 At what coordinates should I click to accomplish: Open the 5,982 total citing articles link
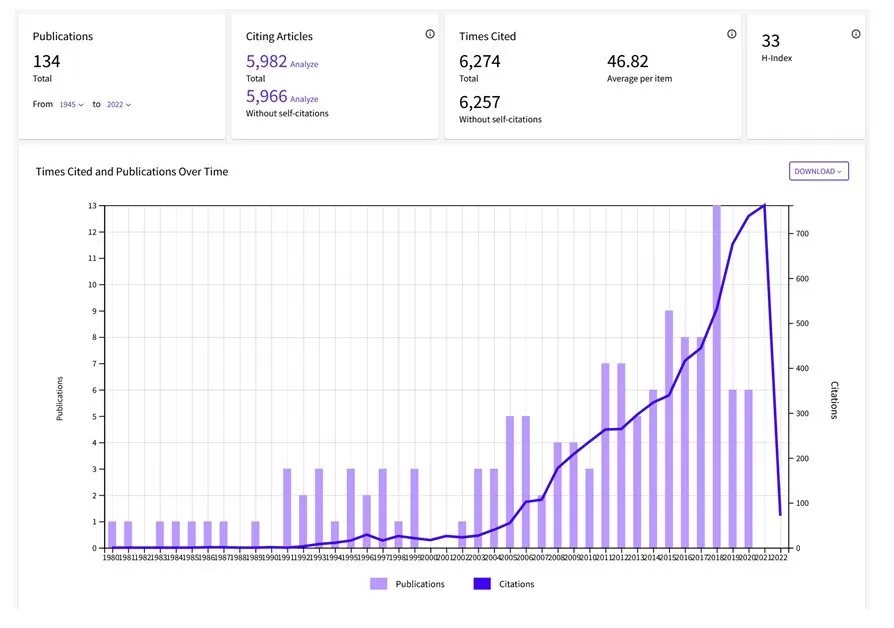[x=266, y=62]
